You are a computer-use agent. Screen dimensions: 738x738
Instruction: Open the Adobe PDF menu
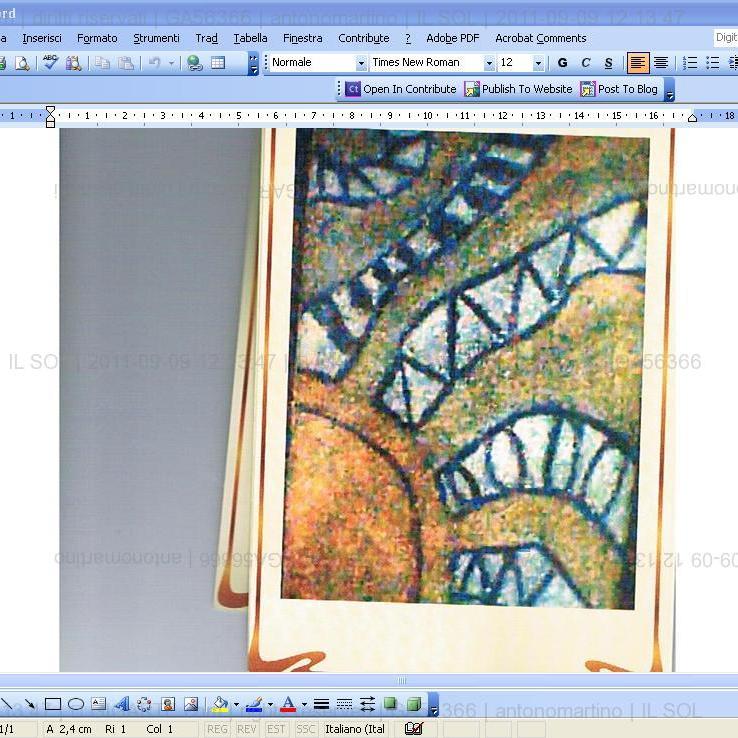(x=452, y=38)
